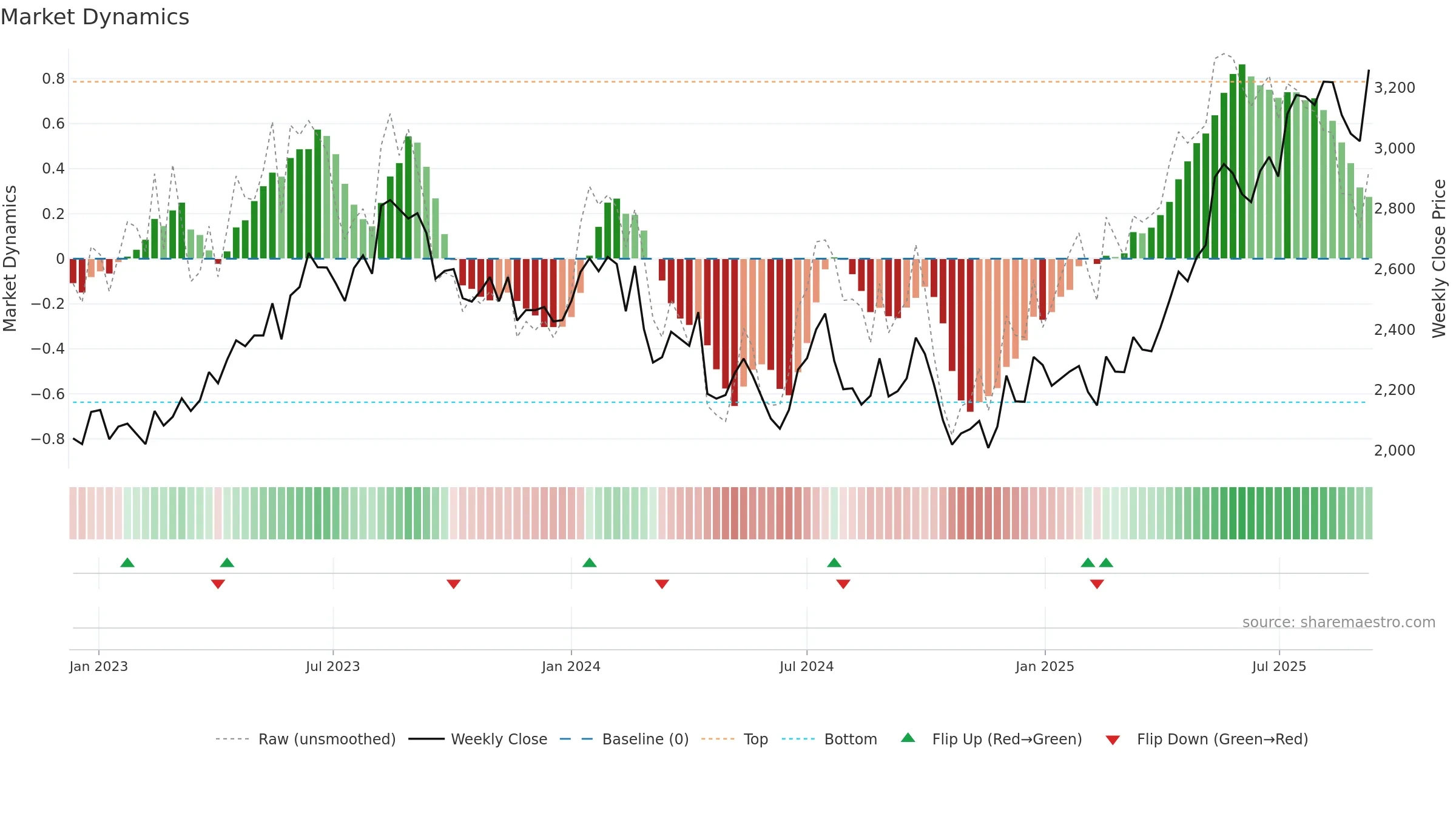Click the 2,400 price tick label
Screen dimensions: 1456x819
coord(1395,330)
